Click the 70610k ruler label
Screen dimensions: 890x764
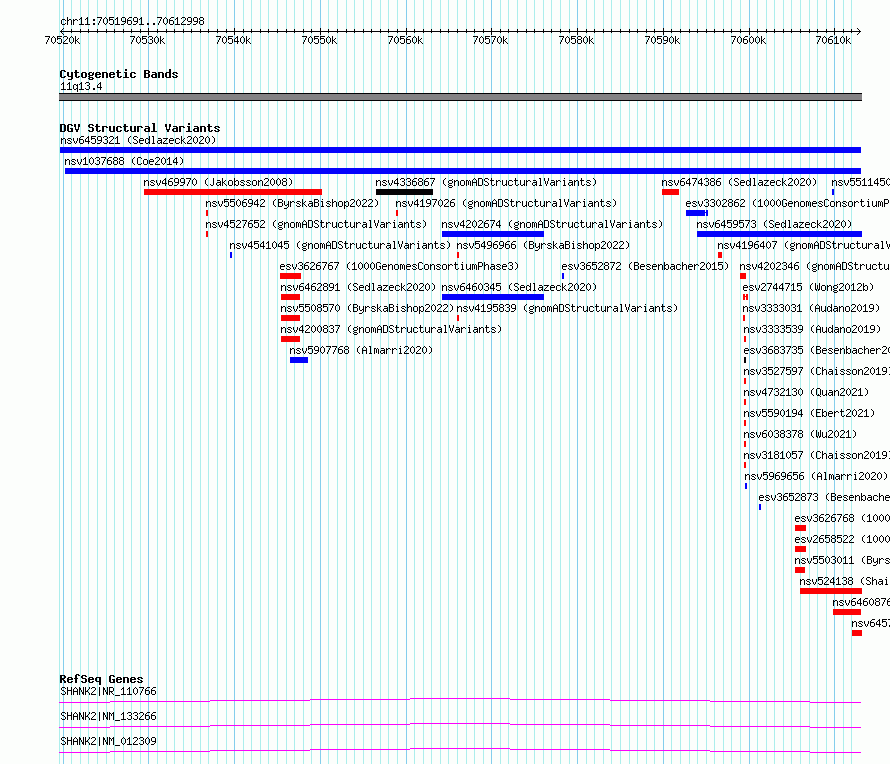(x=833, y=40)
